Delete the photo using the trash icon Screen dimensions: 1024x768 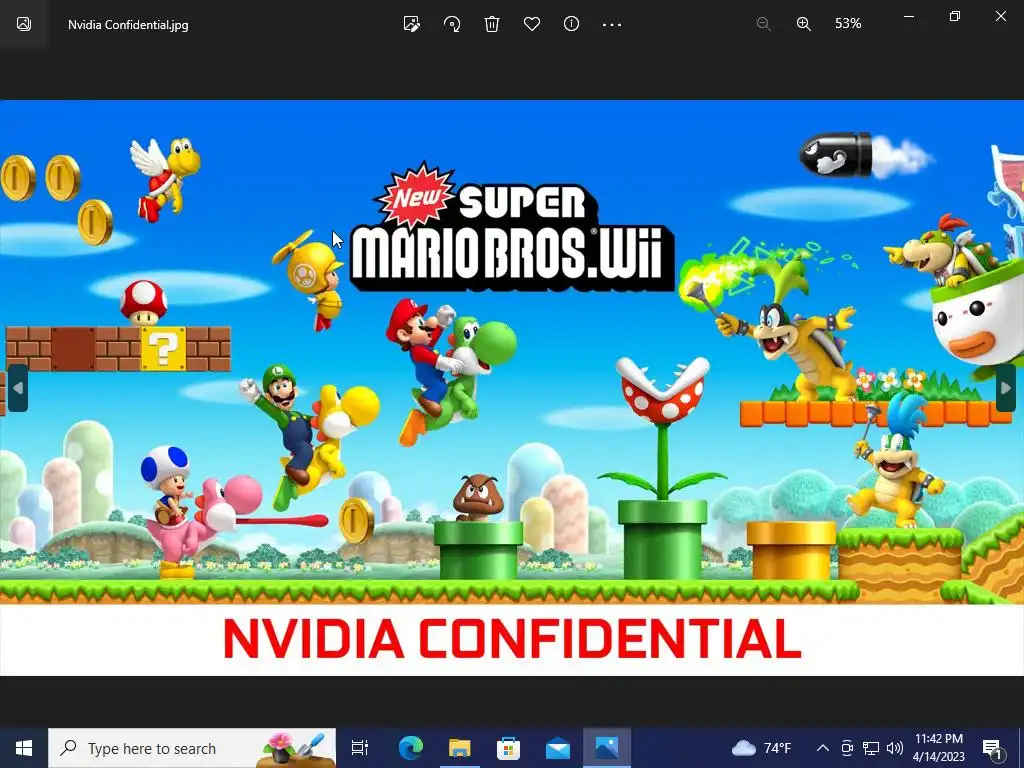point(492,24)
